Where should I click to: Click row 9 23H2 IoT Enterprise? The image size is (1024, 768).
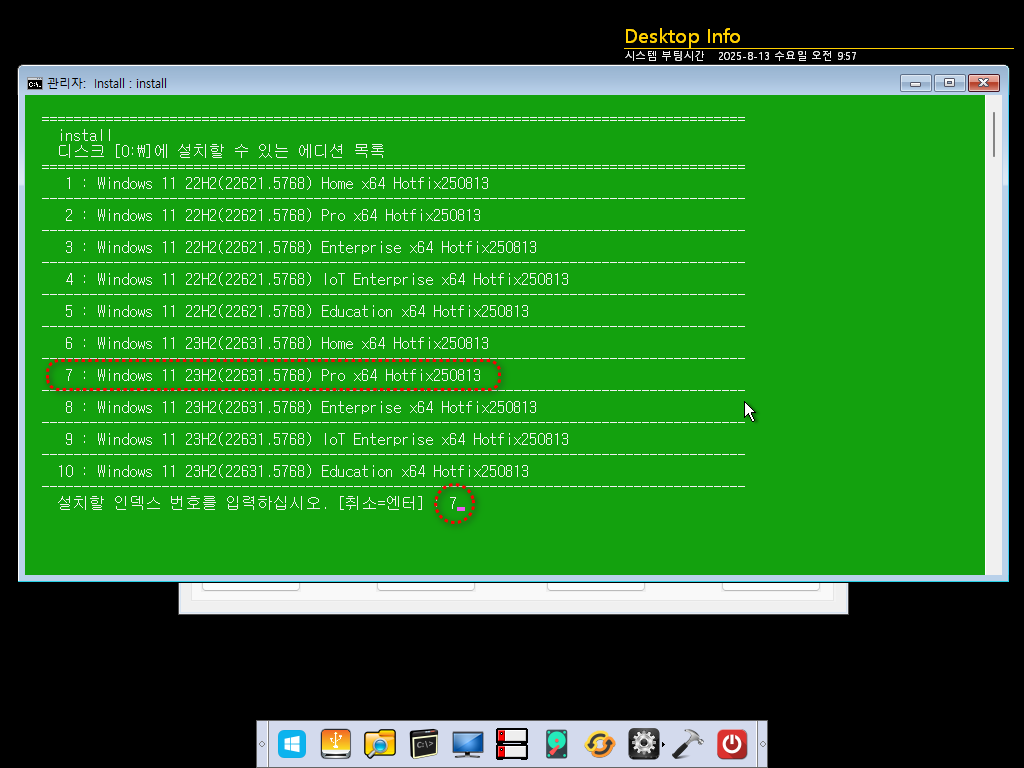pos(317,440)
